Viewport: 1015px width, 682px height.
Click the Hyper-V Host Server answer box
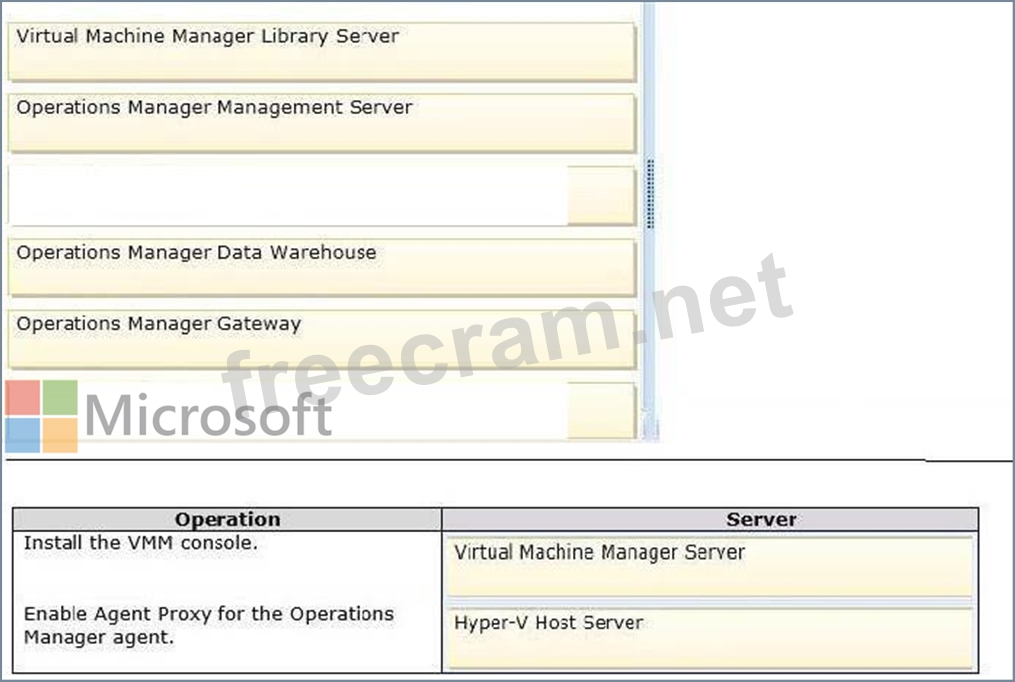coord(709,638)
